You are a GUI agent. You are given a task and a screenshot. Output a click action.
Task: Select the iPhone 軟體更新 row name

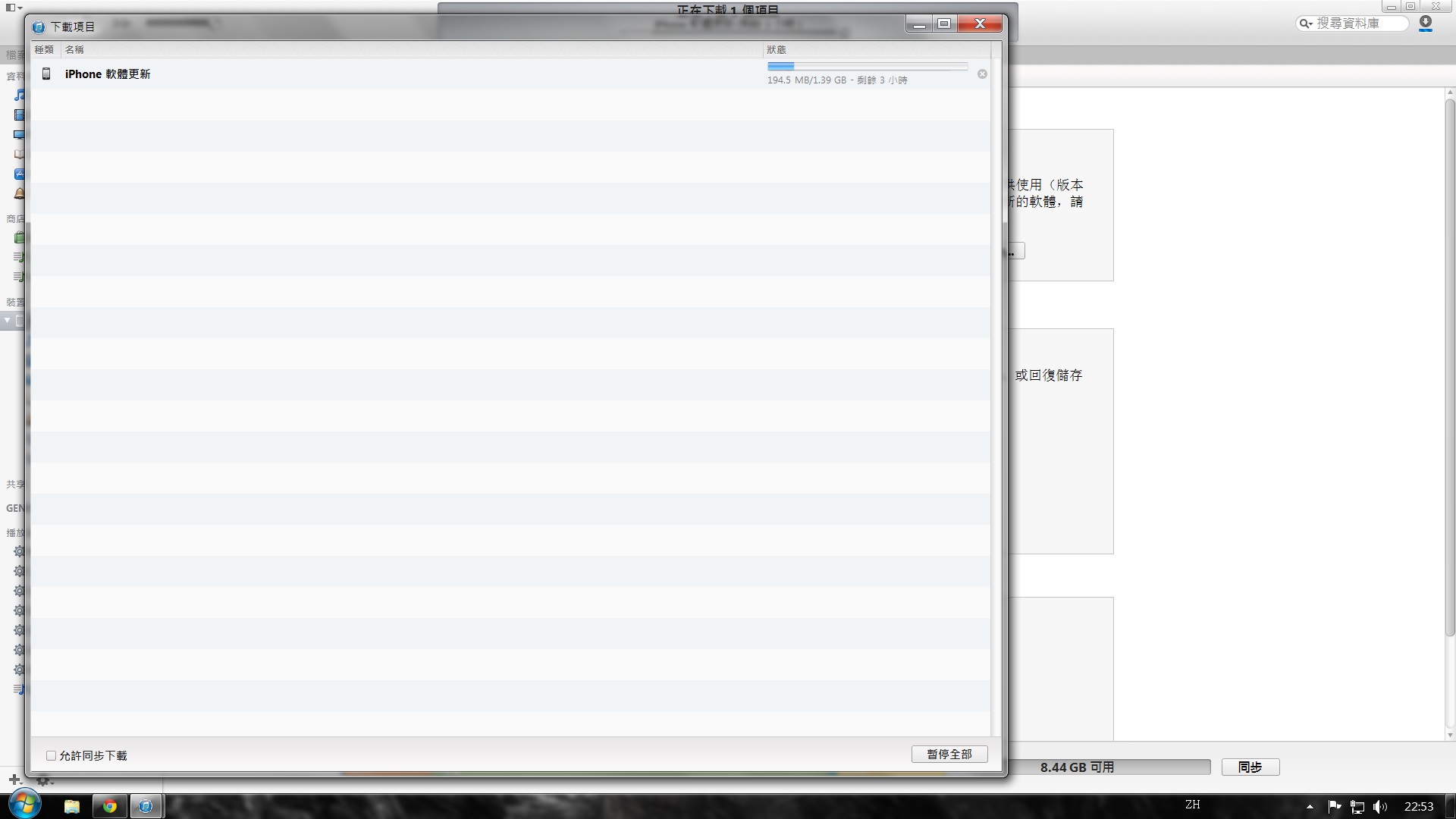108,74
